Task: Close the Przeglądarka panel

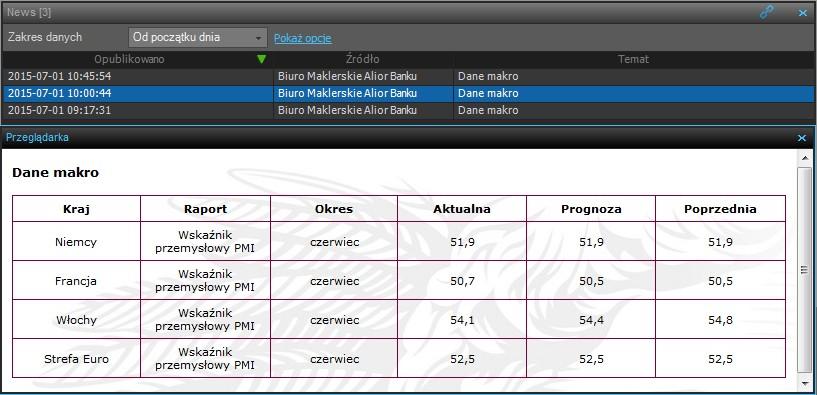Action: click(802, 138)
